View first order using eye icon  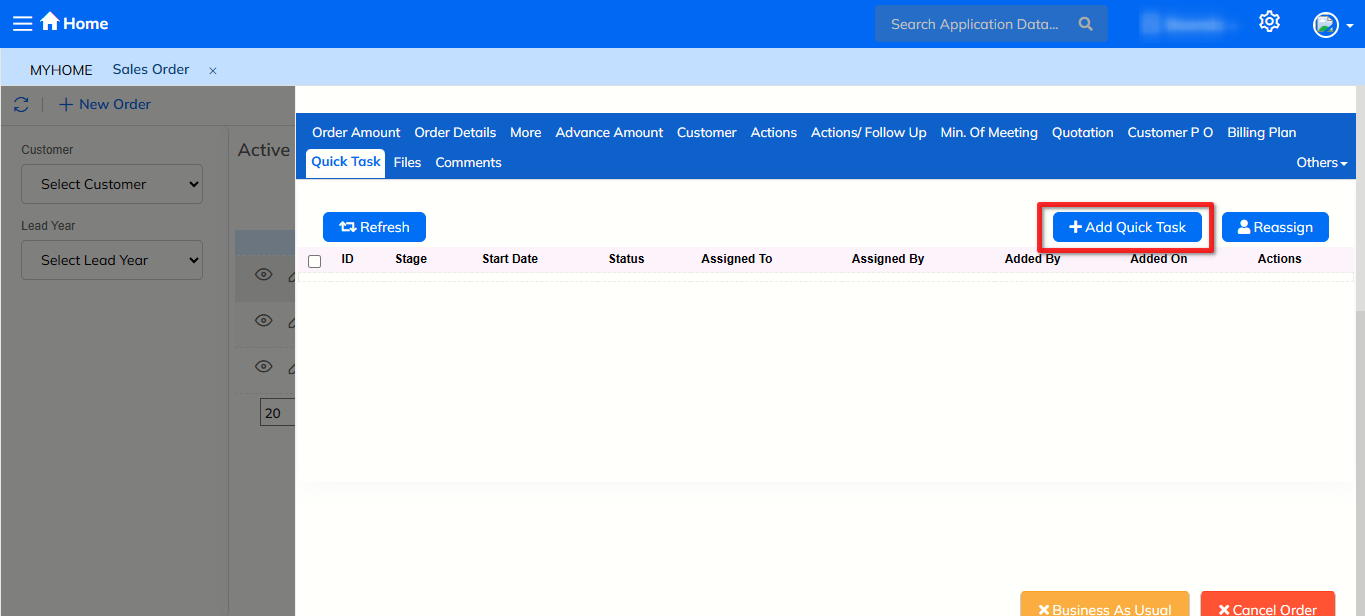point(263,275)
